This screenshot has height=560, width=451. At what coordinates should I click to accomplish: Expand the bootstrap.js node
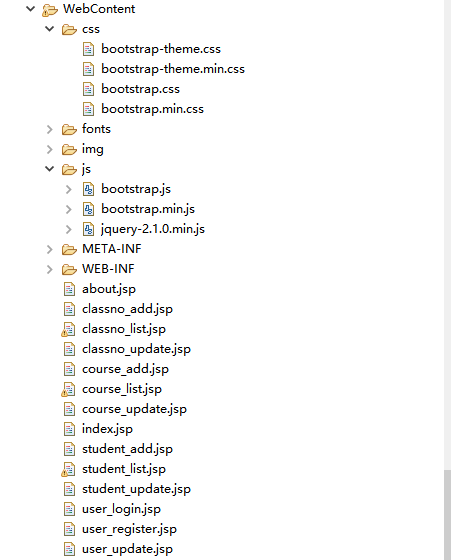click(x=69, y=189)
